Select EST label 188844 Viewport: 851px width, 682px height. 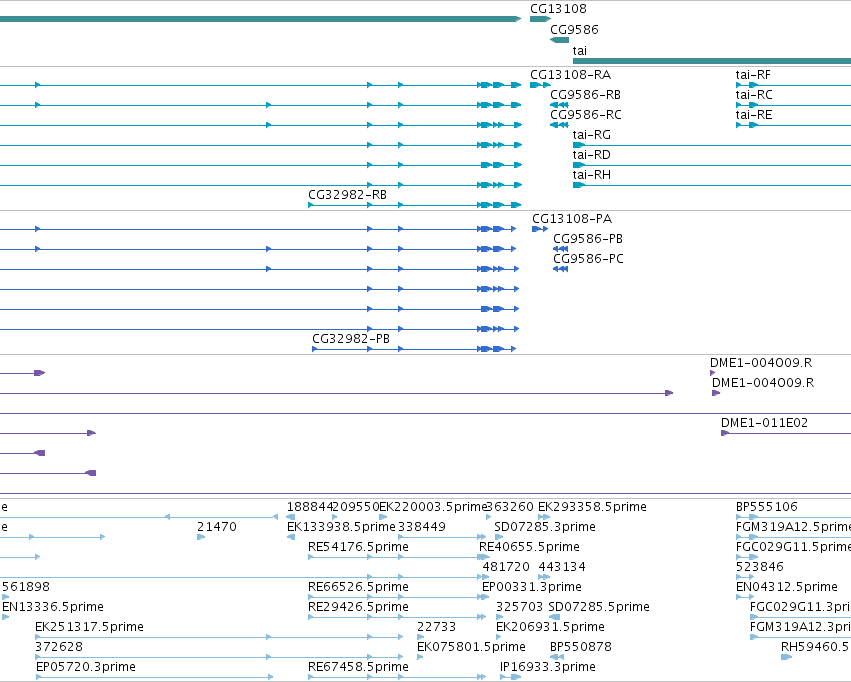tap(309, 507)
